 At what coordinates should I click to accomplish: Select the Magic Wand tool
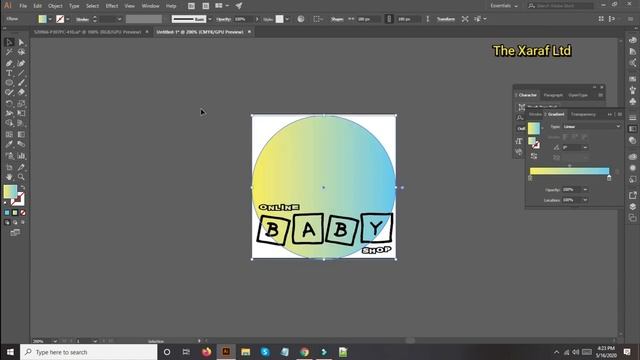pyautogui.click(x=9, y=52)
